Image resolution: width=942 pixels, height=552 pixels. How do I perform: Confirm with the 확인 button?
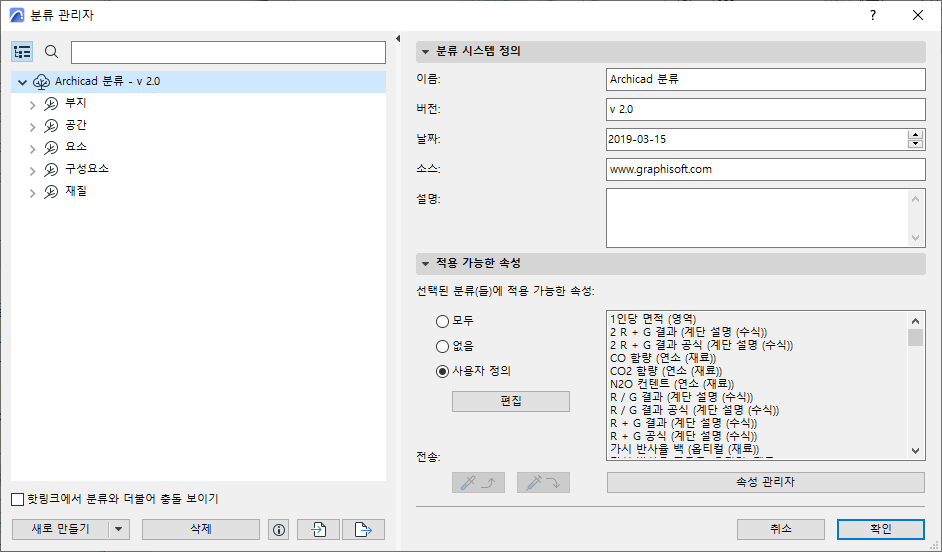point(881,530)
